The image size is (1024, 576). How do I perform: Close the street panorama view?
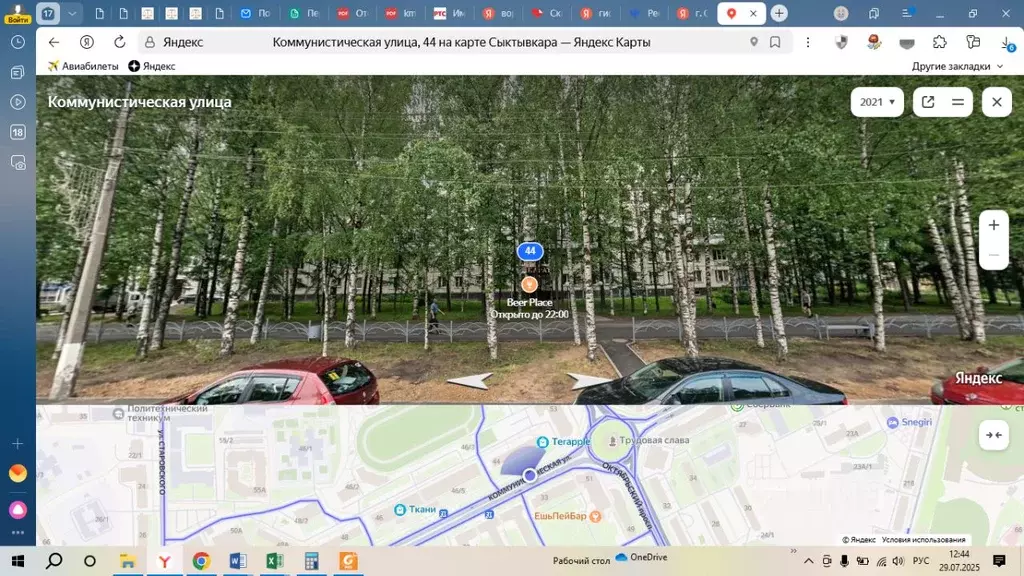pyautogui.click(x=997, y=102)
